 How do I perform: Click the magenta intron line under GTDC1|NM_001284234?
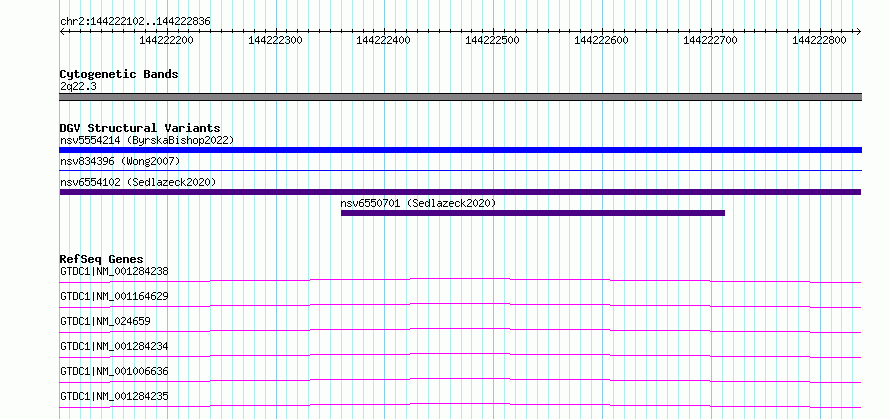460,353
